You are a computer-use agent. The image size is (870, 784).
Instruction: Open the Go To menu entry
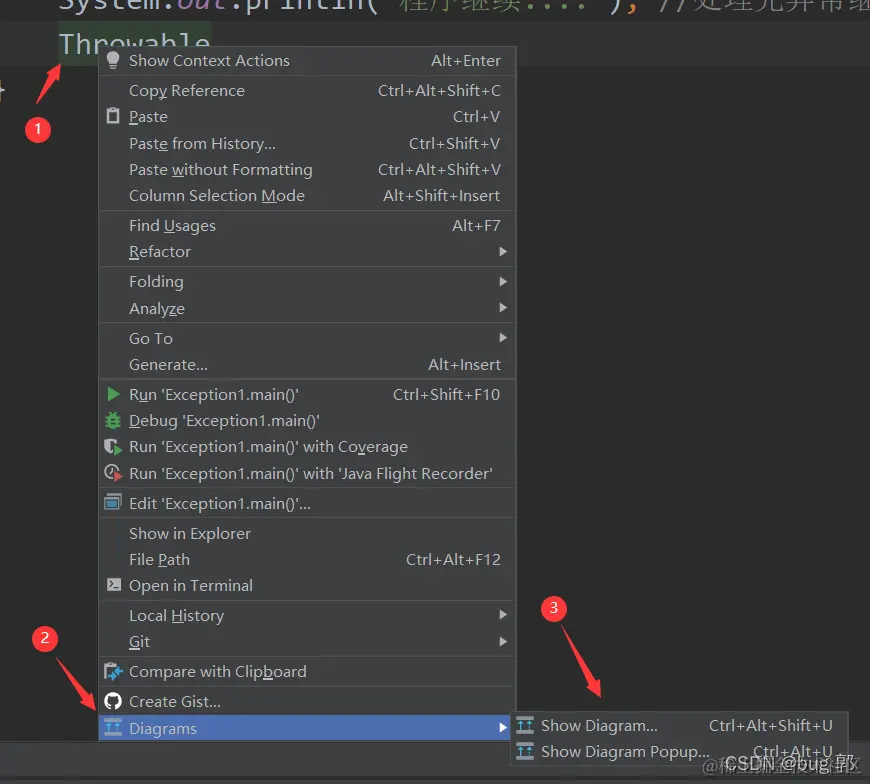pos(307,338)
